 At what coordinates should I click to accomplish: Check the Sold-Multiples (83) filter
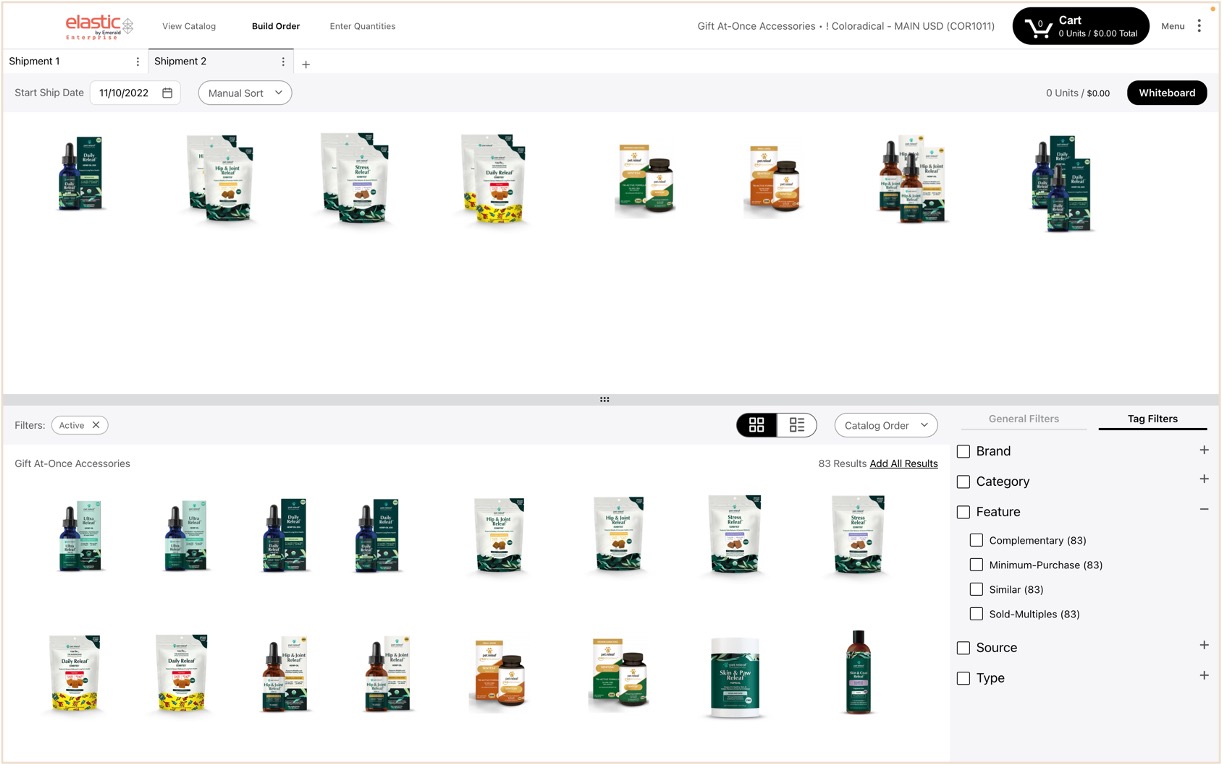[x=976, y=613]
